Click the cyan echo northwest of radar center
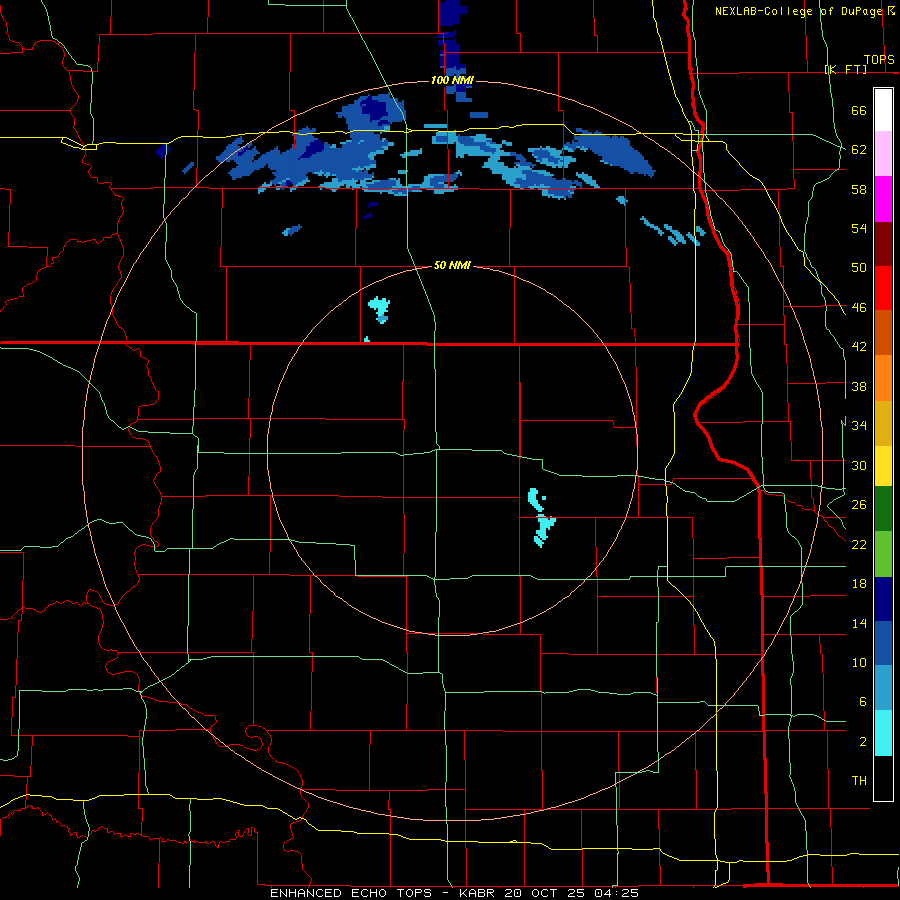900x900 pixels. coord(379,309)
